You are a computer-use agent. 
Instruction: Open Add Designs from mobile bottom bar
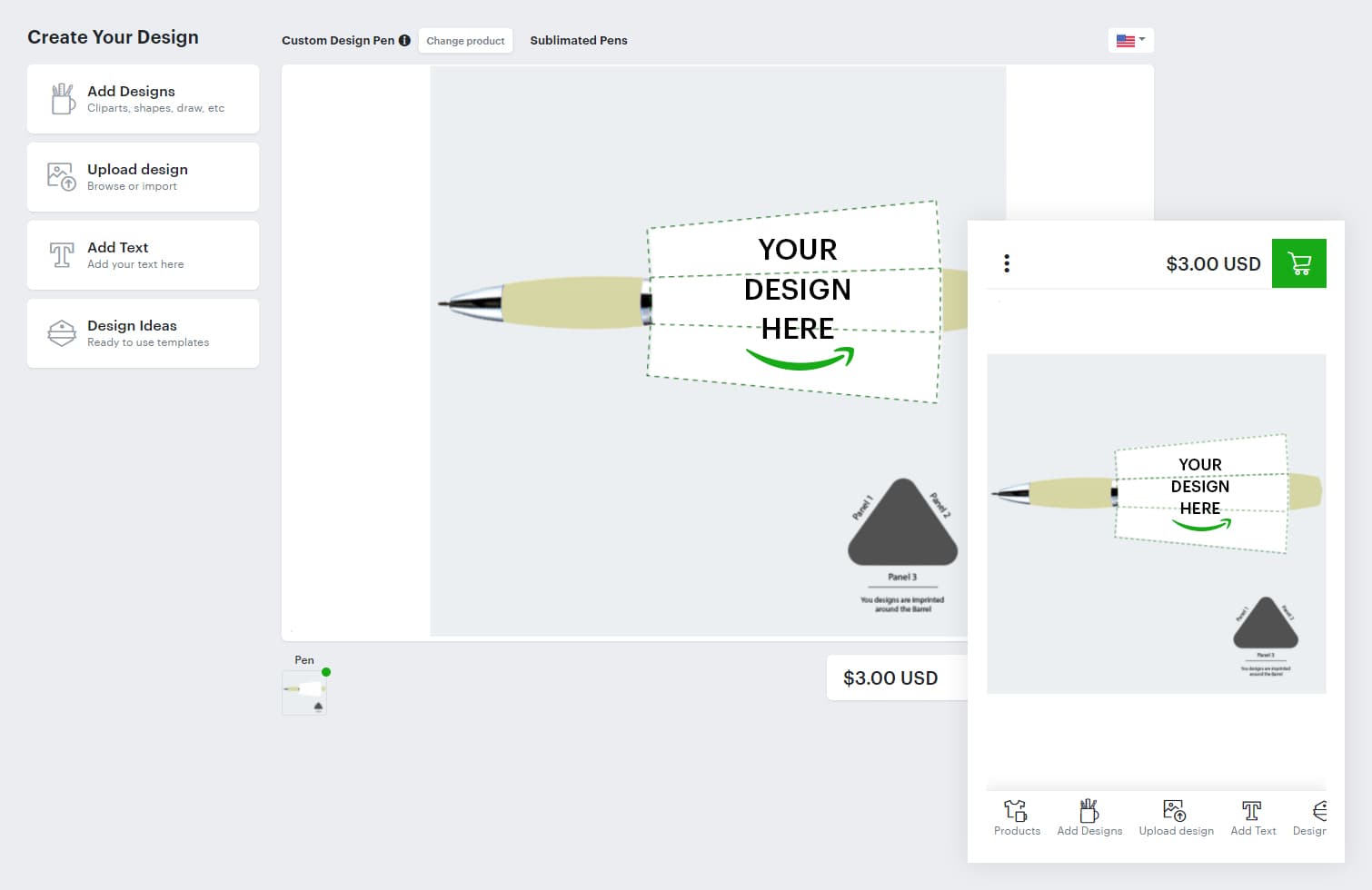pyautogui.click(x=1089, y=817)
